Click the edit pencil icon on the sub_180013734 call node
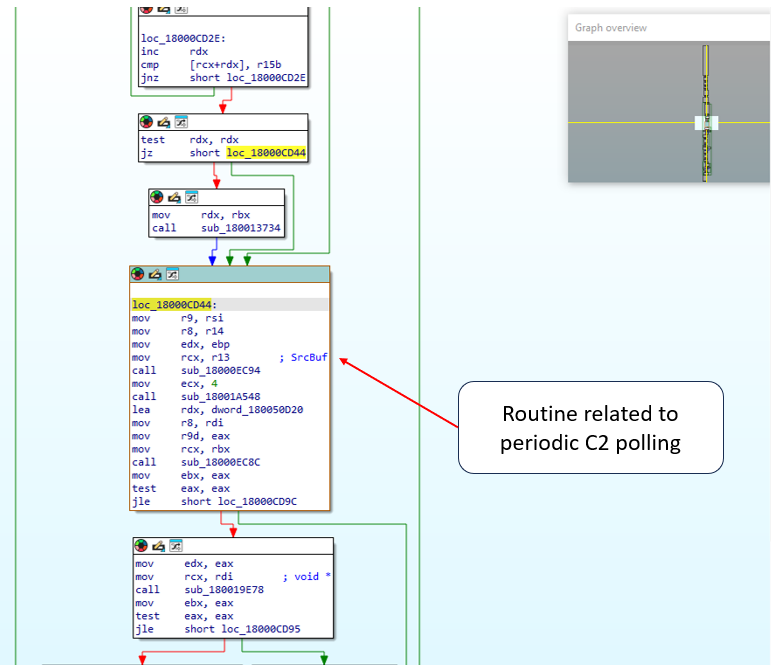This screenshot has width=771, height=665. 174,197
